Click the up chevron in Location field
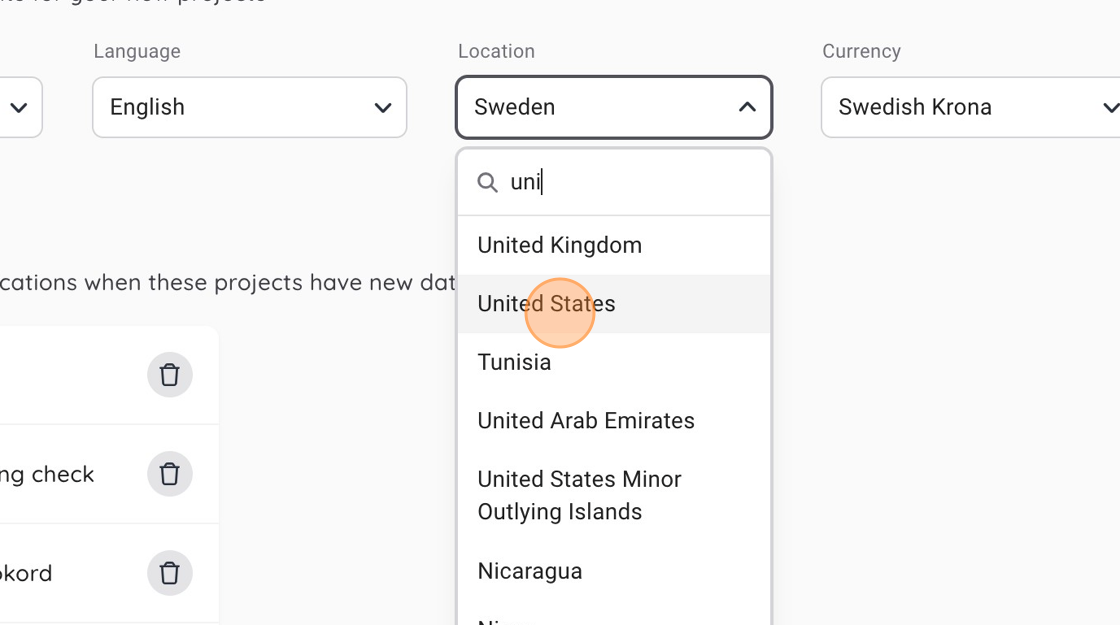This screenshot has width=1120, height=625. [x=747, y=107]
